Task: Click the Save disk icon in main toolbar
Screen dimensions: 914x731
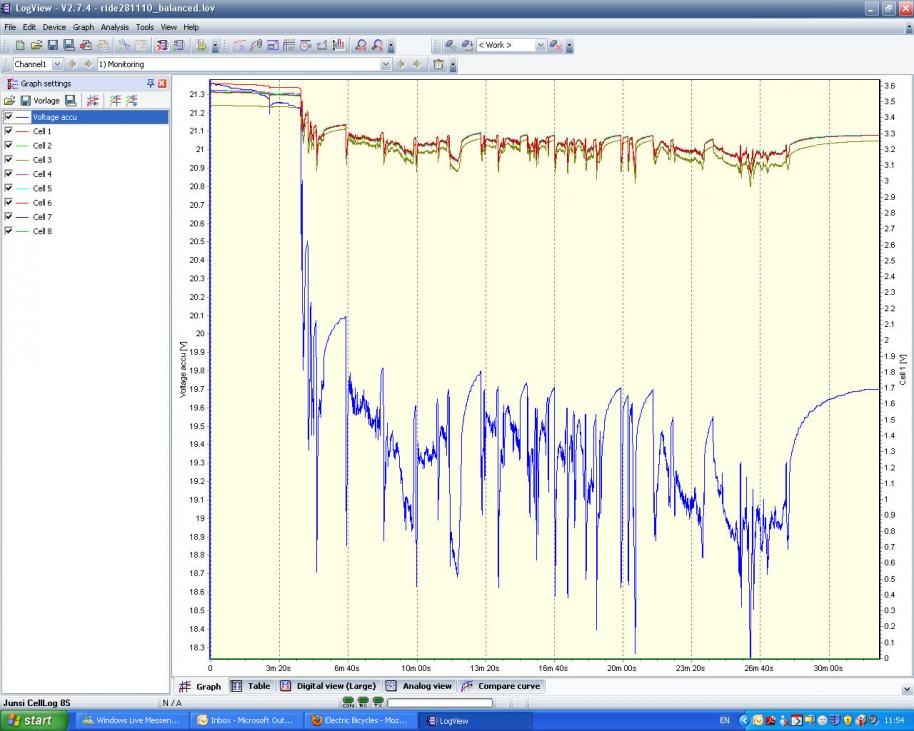Action: pyautogui.click(x=53, y=45)
